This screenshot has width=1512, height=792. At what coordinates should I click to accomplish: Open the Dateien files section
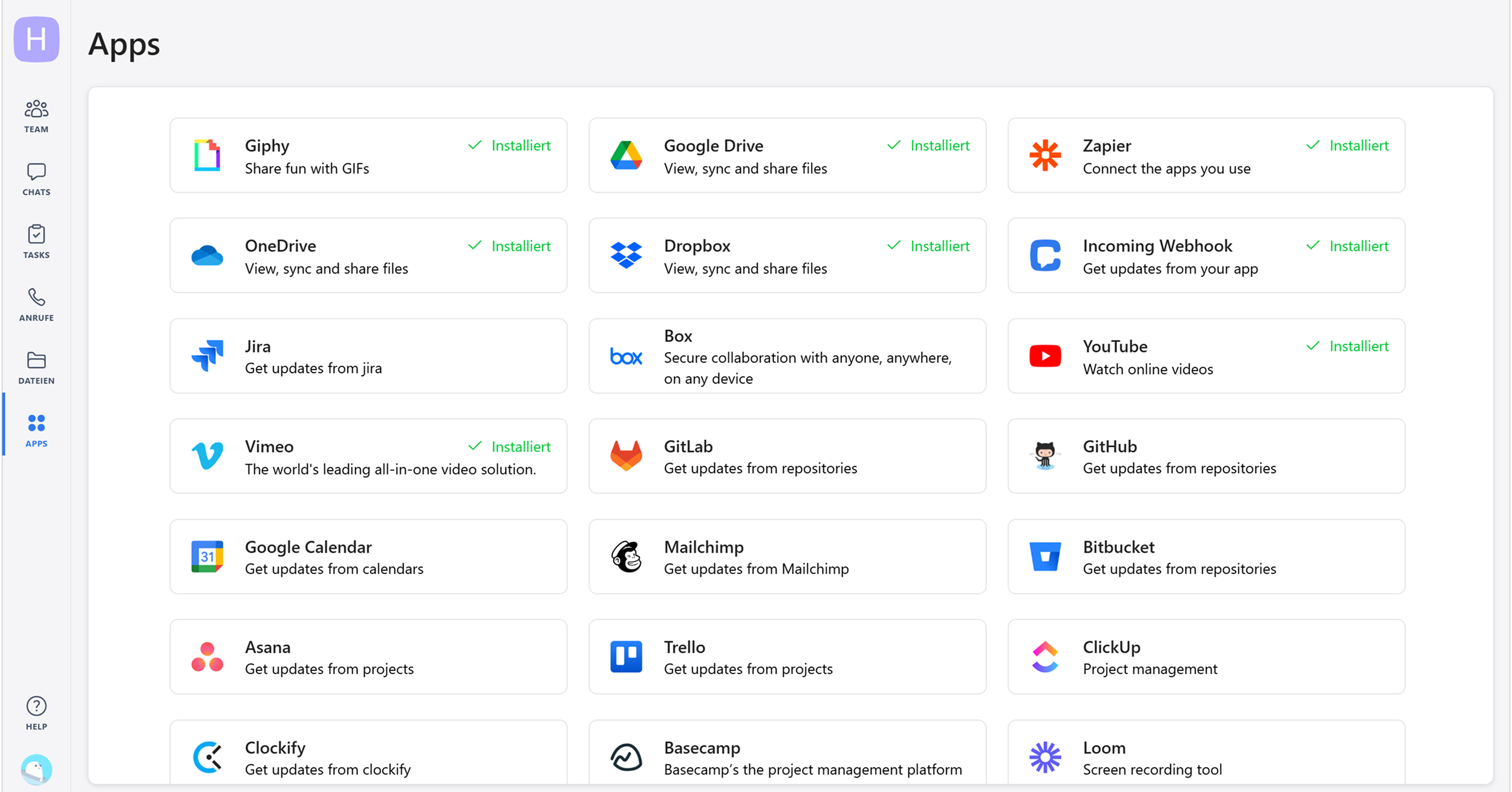36,368
